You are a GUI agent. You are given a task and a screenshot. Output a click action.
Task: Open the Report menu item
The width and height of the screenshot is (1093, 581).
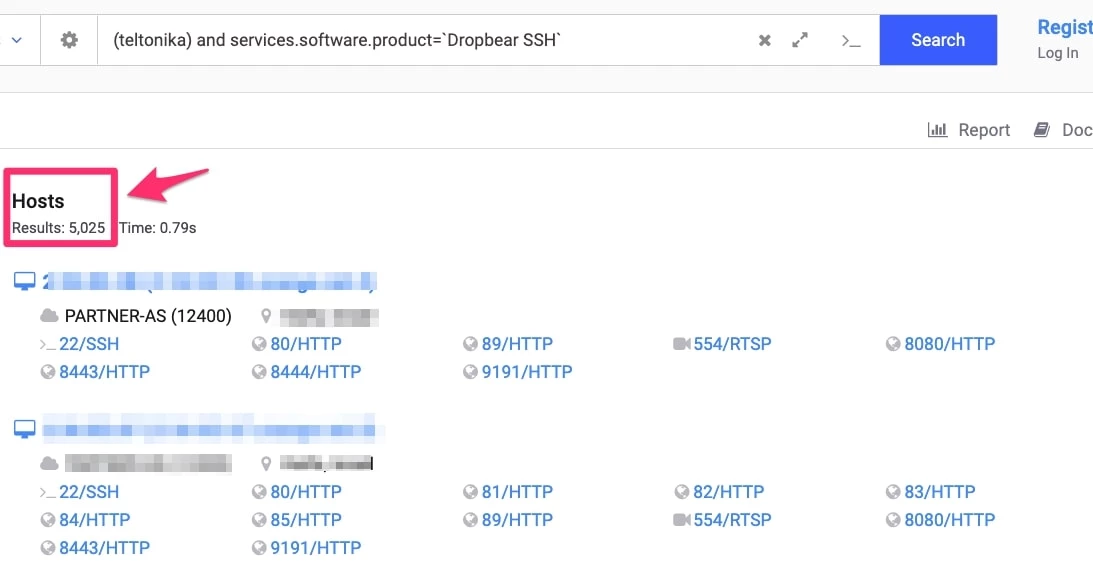coord(984,130)
